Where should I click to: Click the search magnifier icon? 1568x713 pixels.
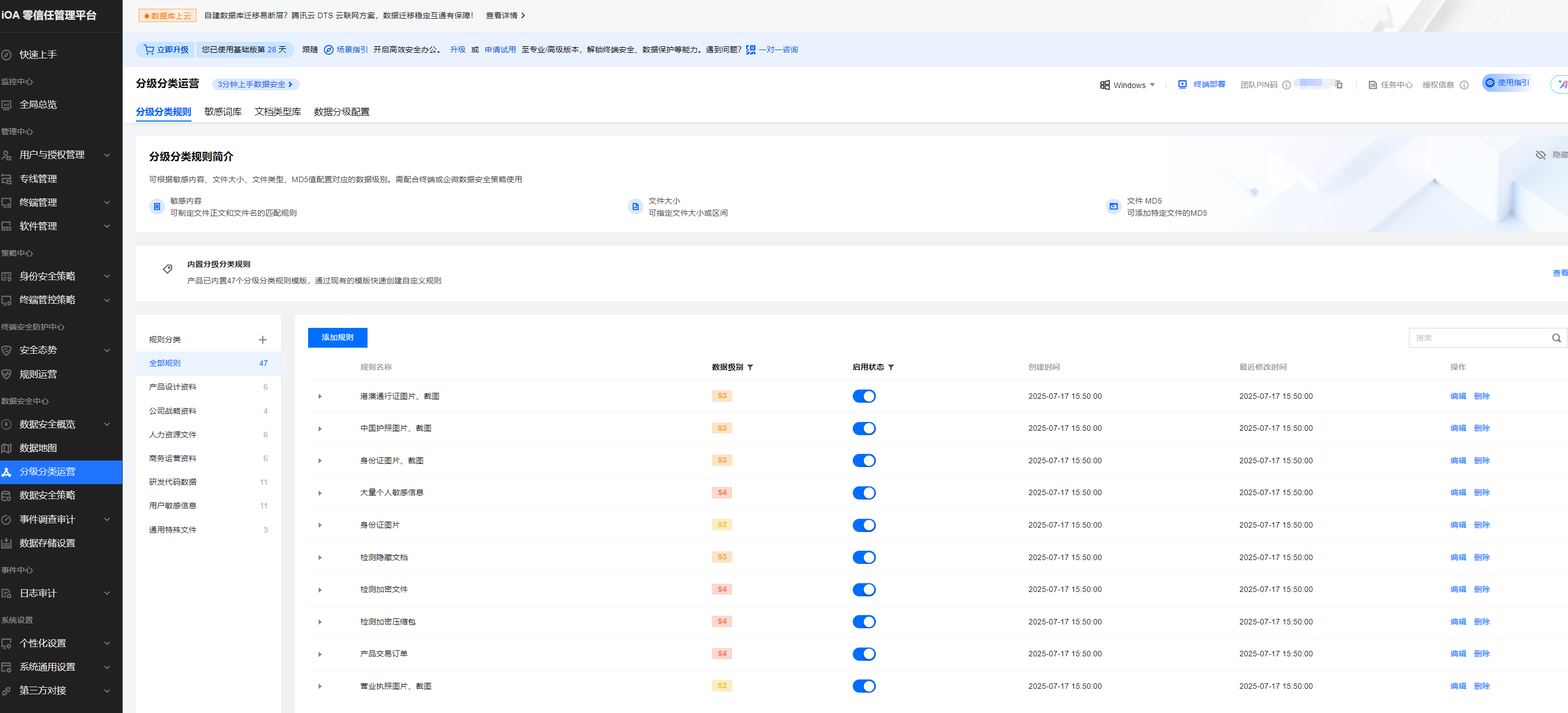[1556, 338]
